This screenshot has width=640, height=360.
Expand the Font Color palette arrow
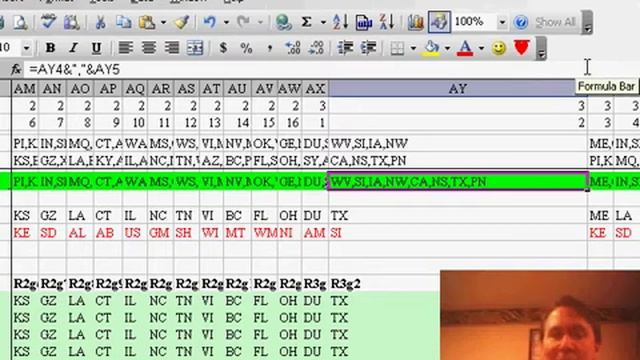pyautogui.click(x=481, y=48)
